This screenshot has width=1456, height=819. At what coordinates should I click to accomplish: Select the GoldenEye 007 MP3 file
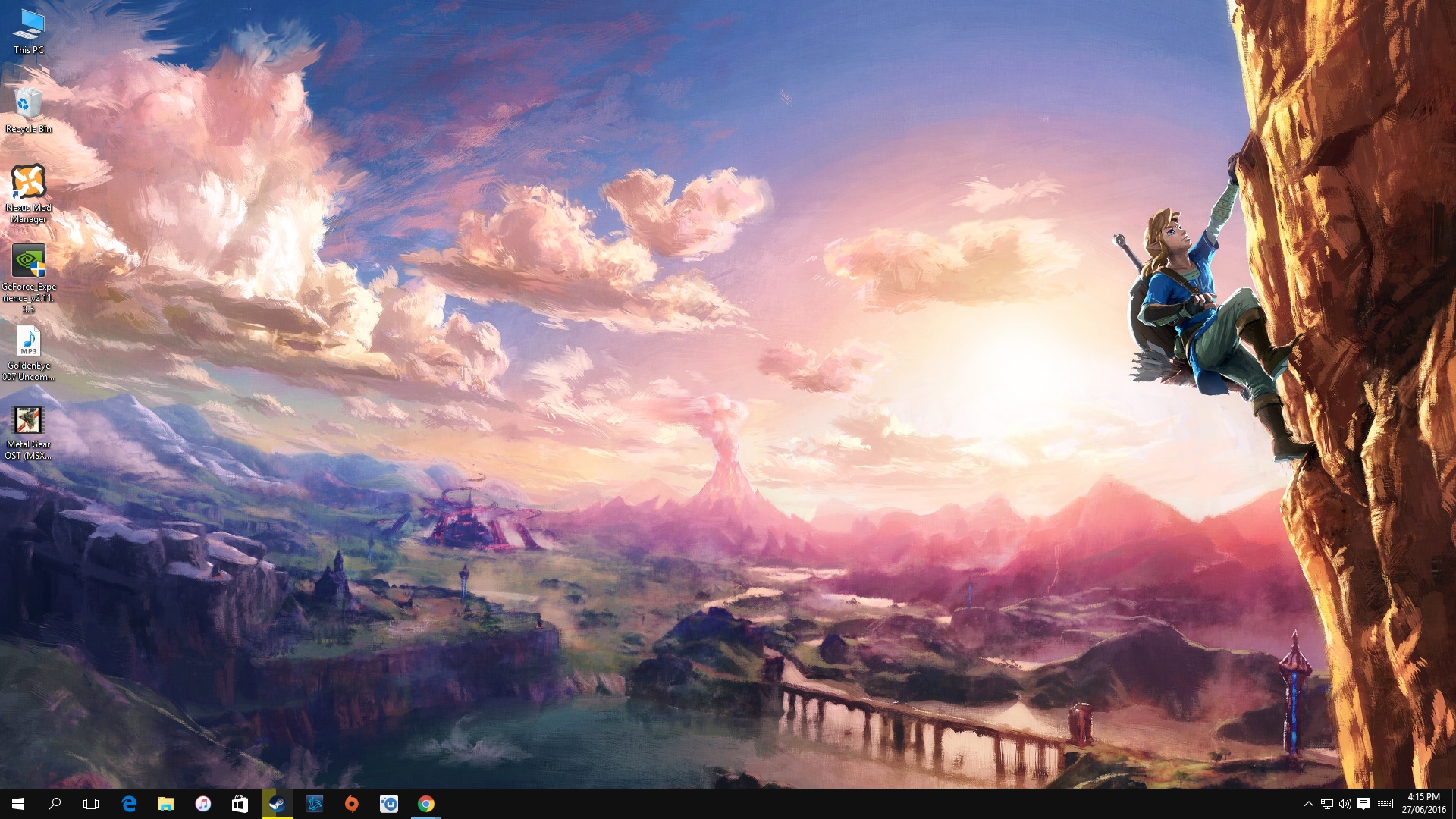coord(29,354)
